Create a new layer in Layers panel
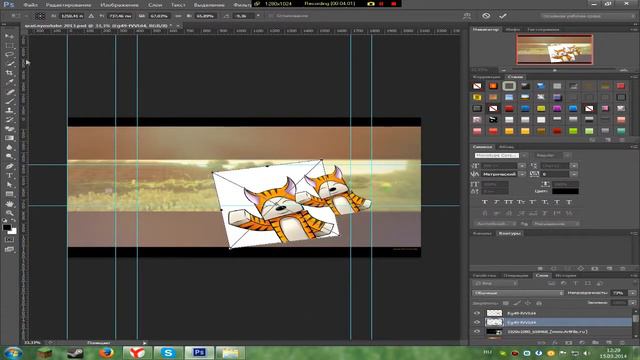The image size is (640, 360). pos(609,342)
